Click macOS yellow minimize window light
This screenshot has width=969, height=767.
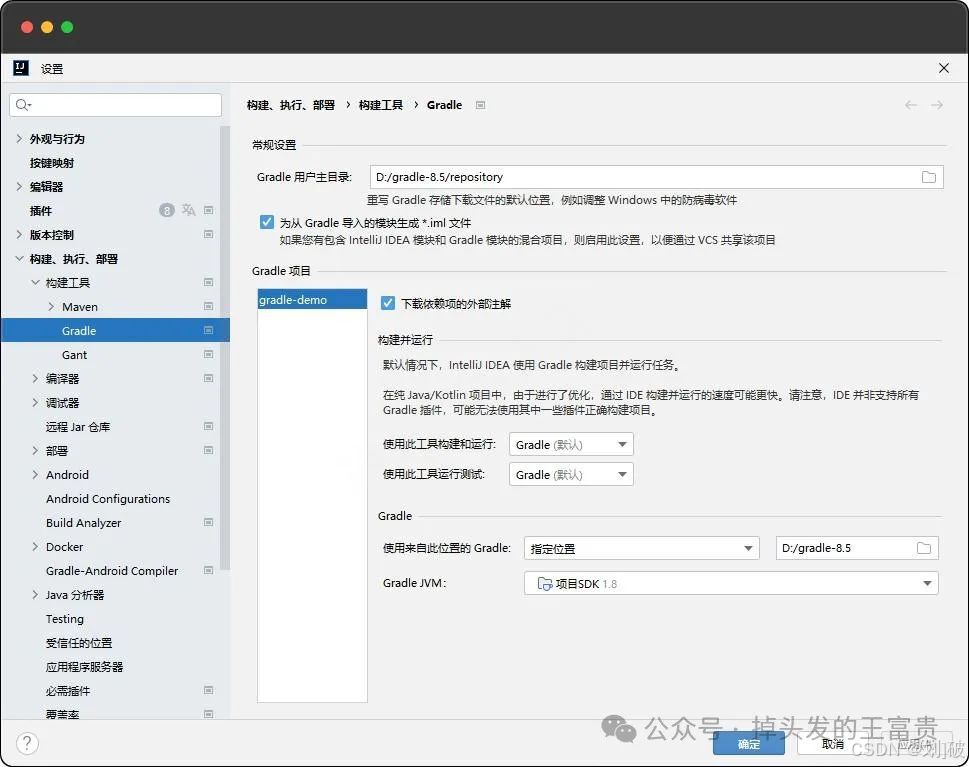(x=47, y=27)
